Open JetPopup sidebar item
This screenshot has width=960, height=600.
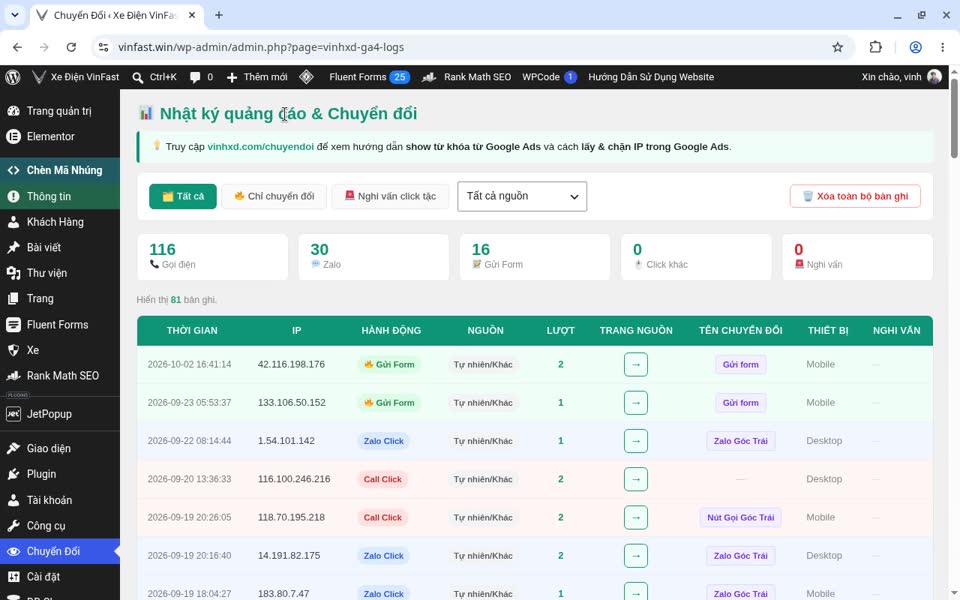click(x=60, y=414)
